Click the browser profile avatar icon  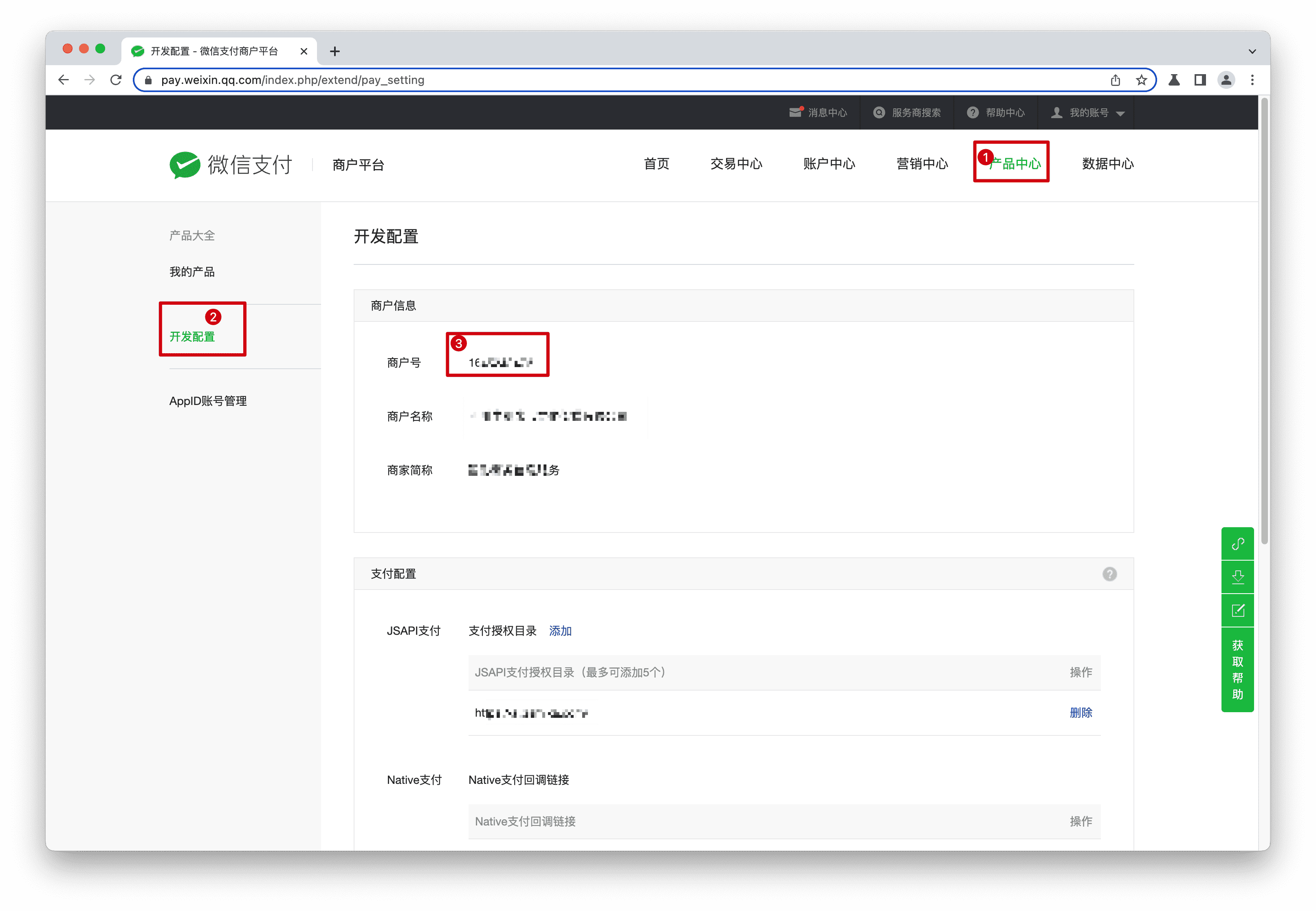[1226, 80]
